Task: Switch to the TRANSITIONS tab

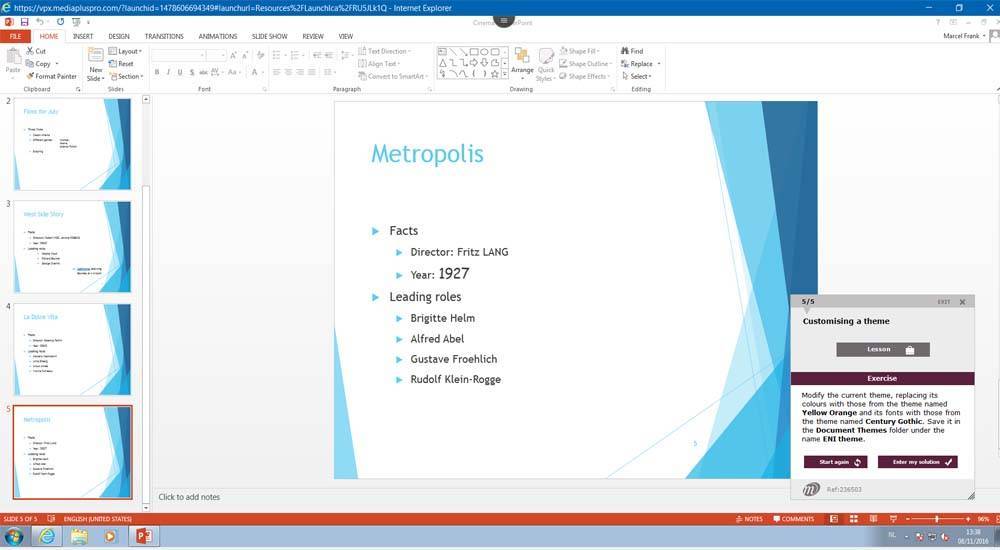Action: [x=164, y=36]
